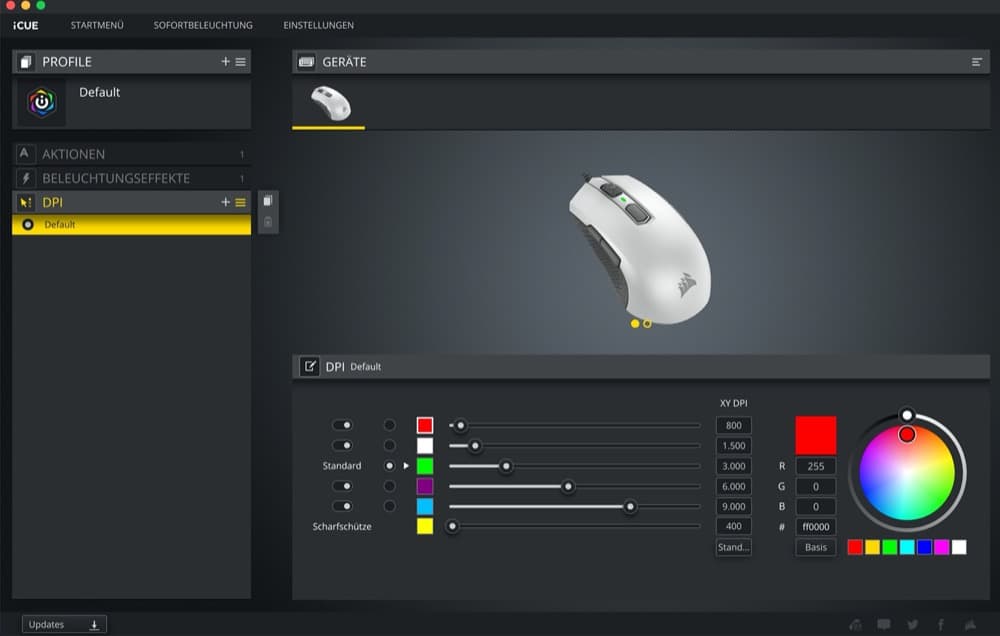Screen dimensions: 1000x636
Task: Select the 3.000 DPI standard radio button
Action: coord(390,466)
